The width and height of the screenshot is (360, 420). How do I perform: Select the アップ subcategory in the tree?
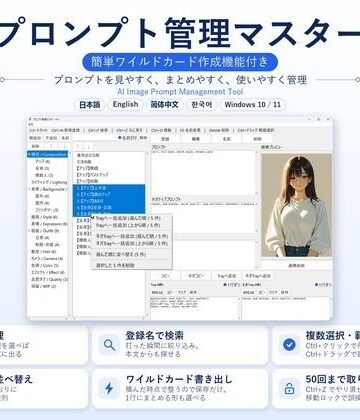pos(42,161)
